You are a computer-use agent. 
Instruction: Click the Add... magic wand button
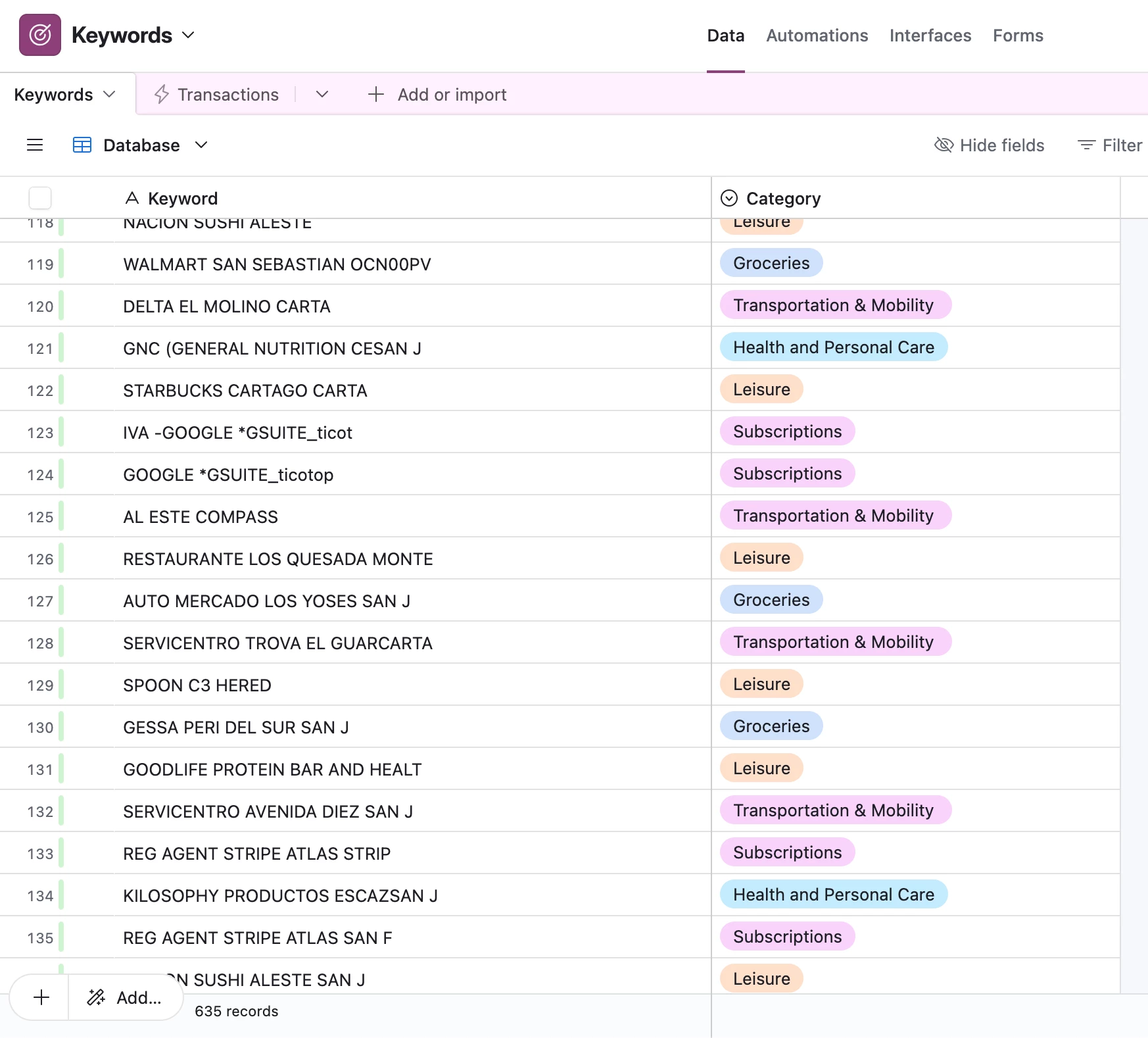[x=125, y=997]
